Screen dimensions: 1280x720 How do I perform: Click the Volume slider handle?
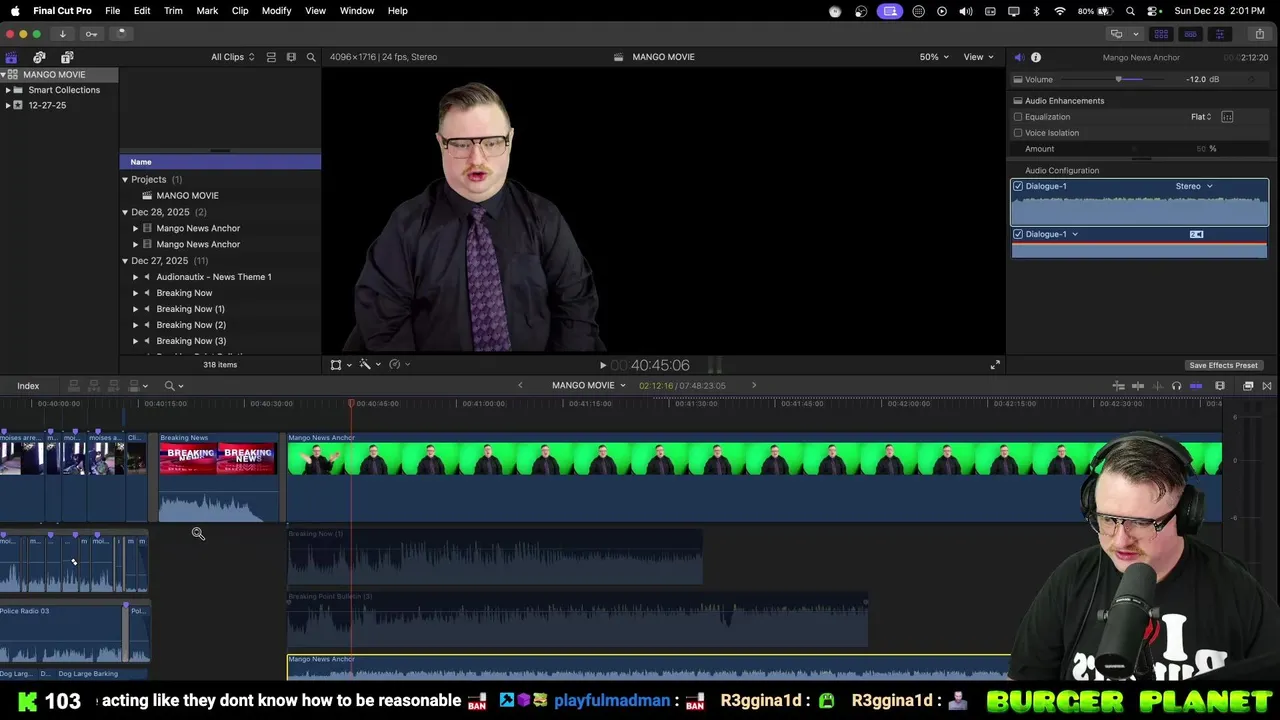[1119, 80]
